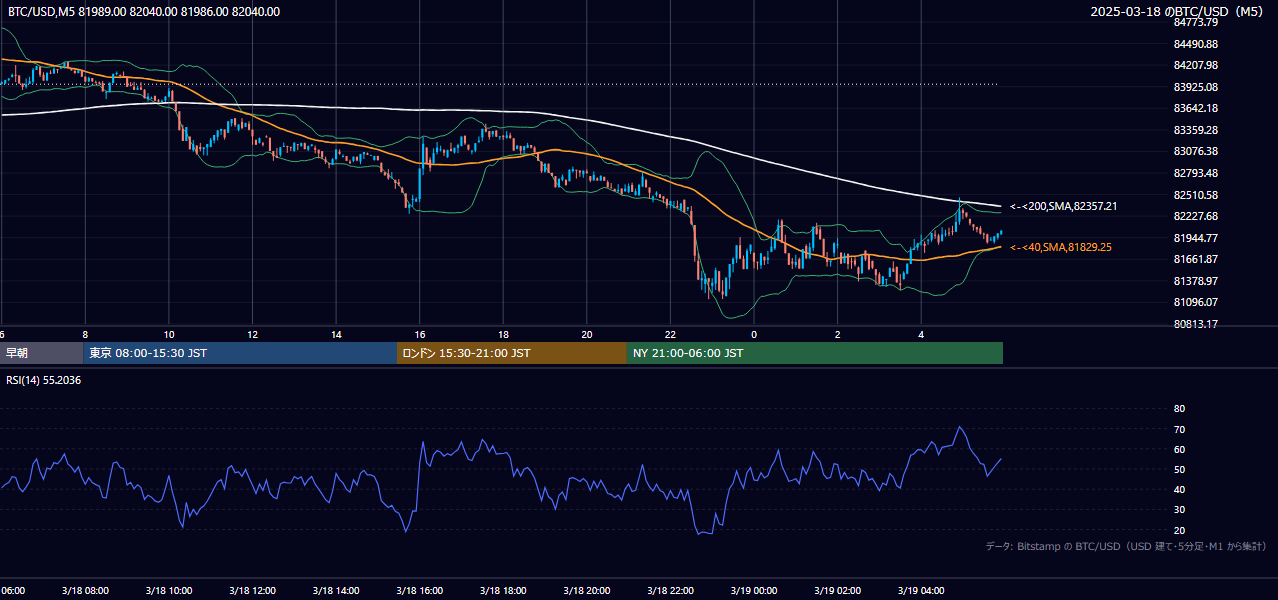Select price axis label 83359.28
Screen dimensions: 1278x600
pyautogui.click(x=1195, y=130)
